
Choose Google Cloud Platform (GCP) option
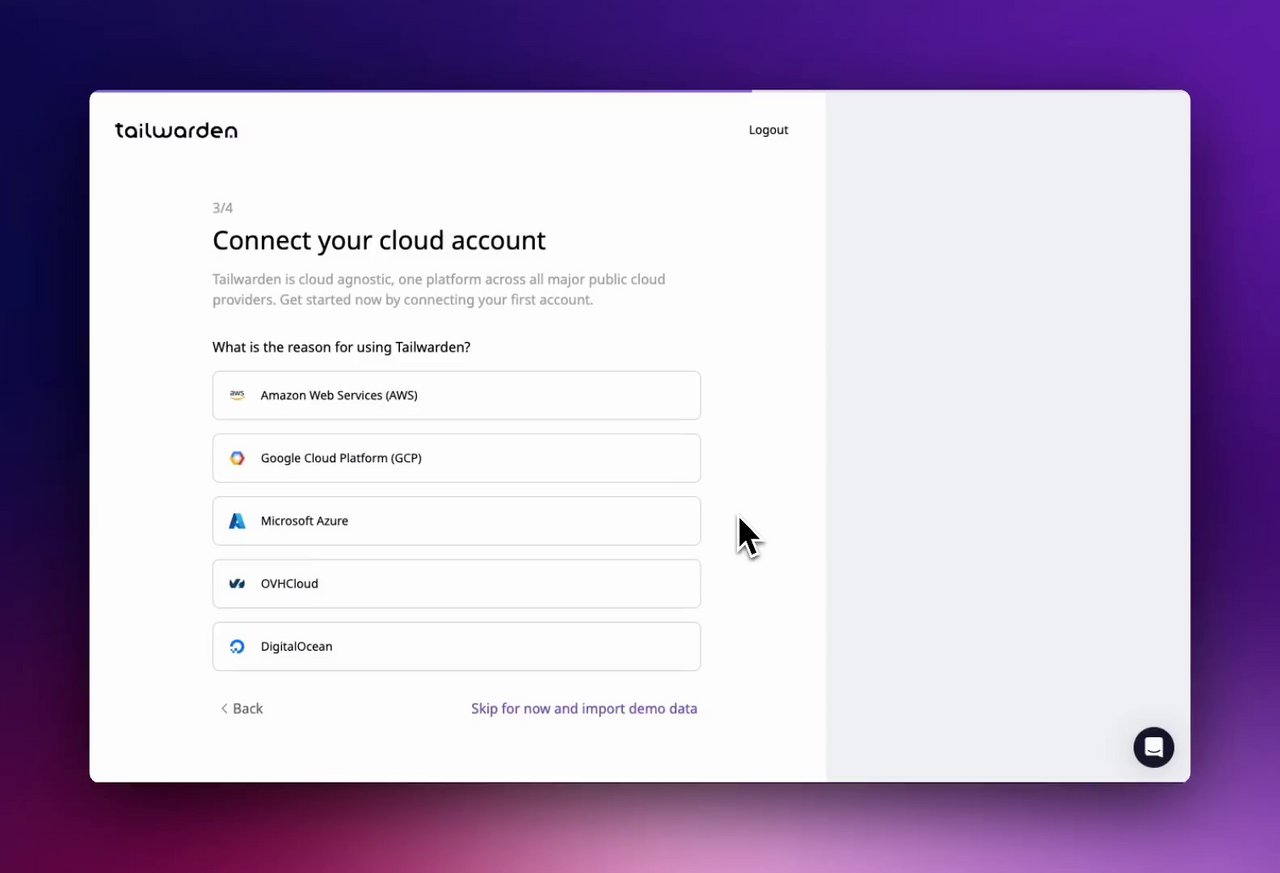[x=456, y=458]
